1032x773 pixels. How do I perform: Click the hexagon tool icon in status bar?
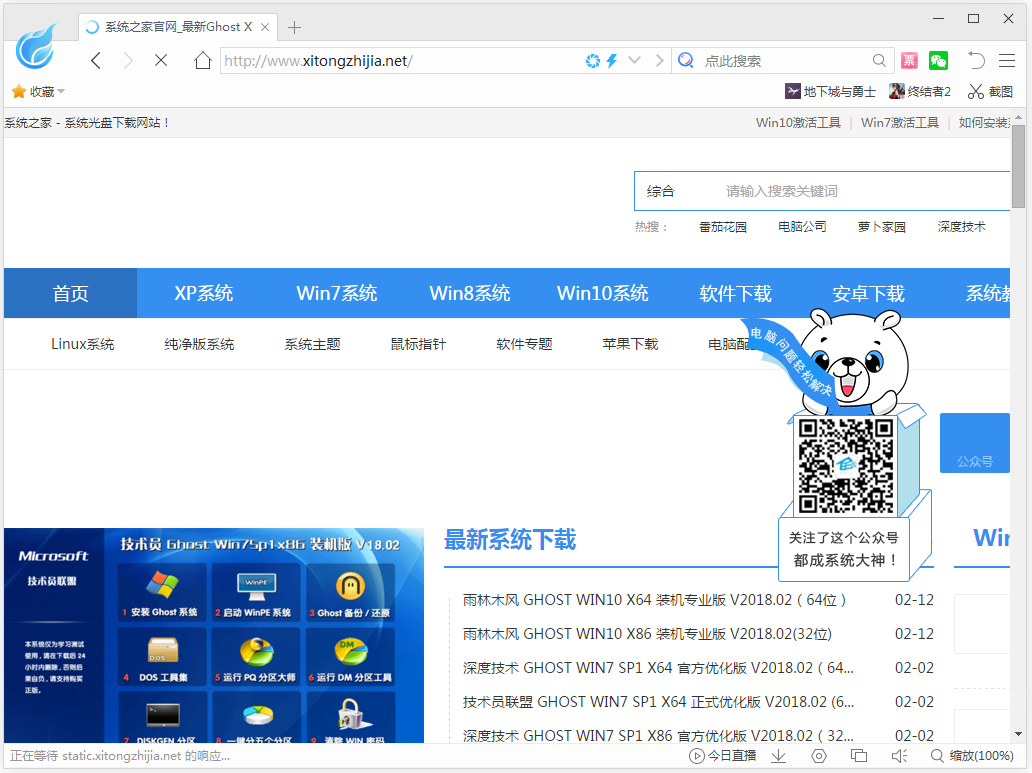pos(819,756)
